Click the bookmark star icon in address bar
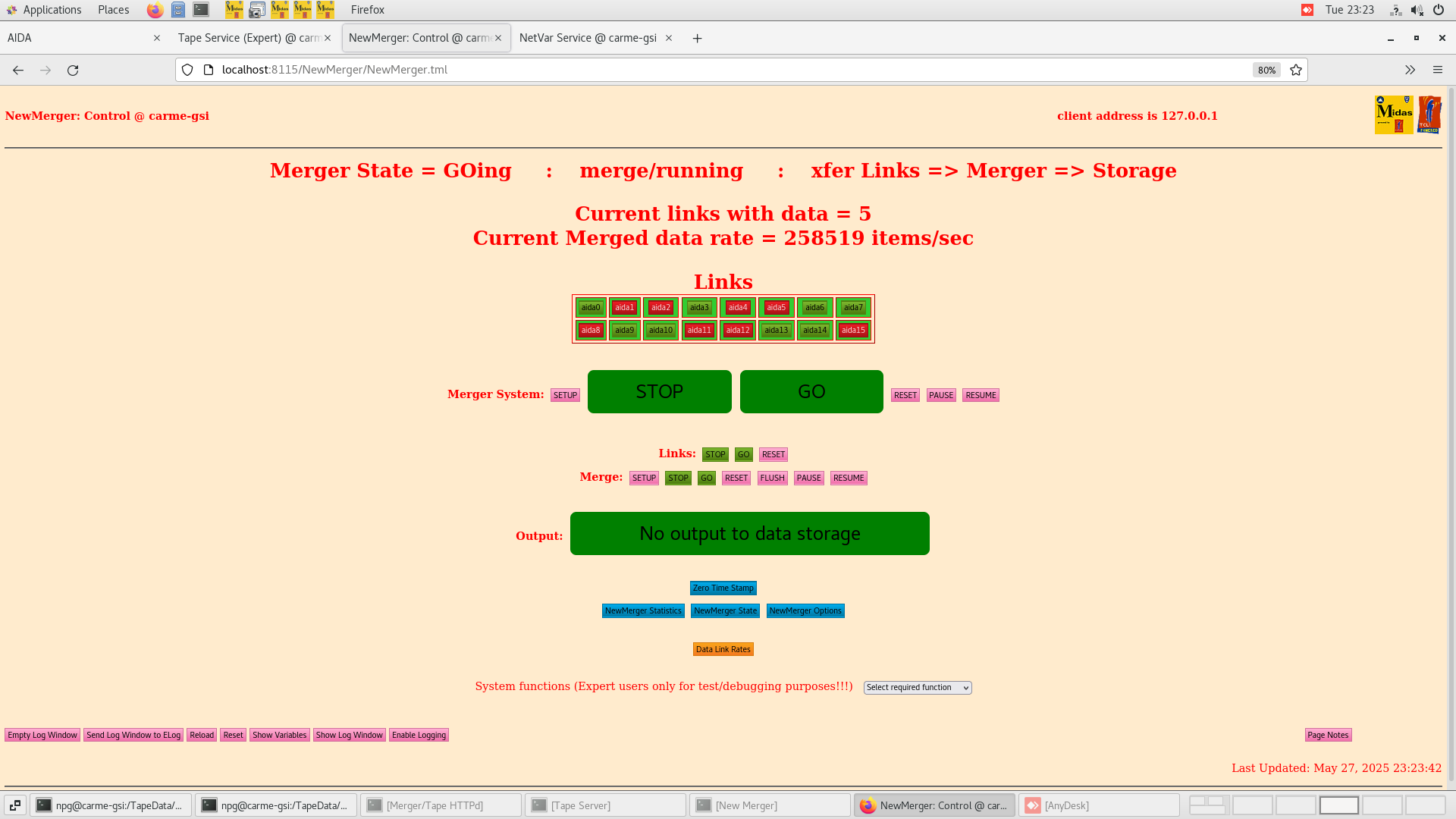 pos(1296,70)
